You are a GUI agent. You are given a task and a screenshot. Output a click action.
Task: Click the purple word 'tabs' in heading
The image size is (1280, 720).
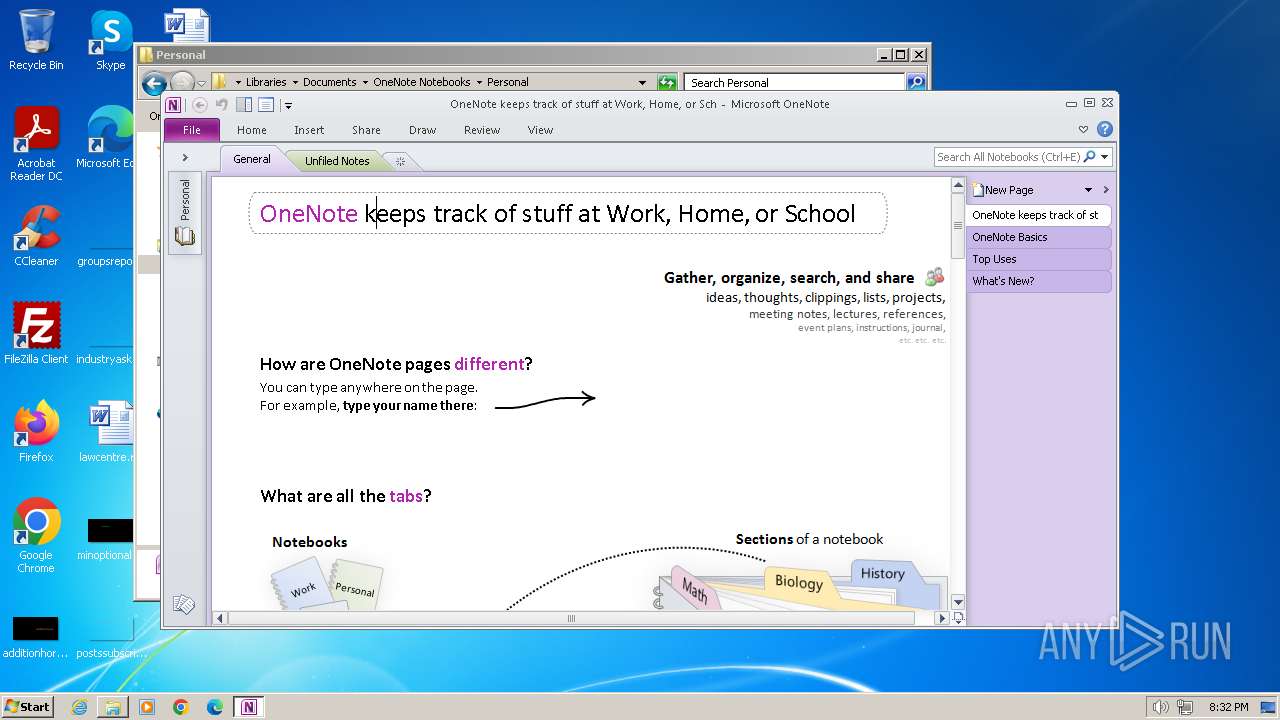pyautogui.click(x=406, y=496)
